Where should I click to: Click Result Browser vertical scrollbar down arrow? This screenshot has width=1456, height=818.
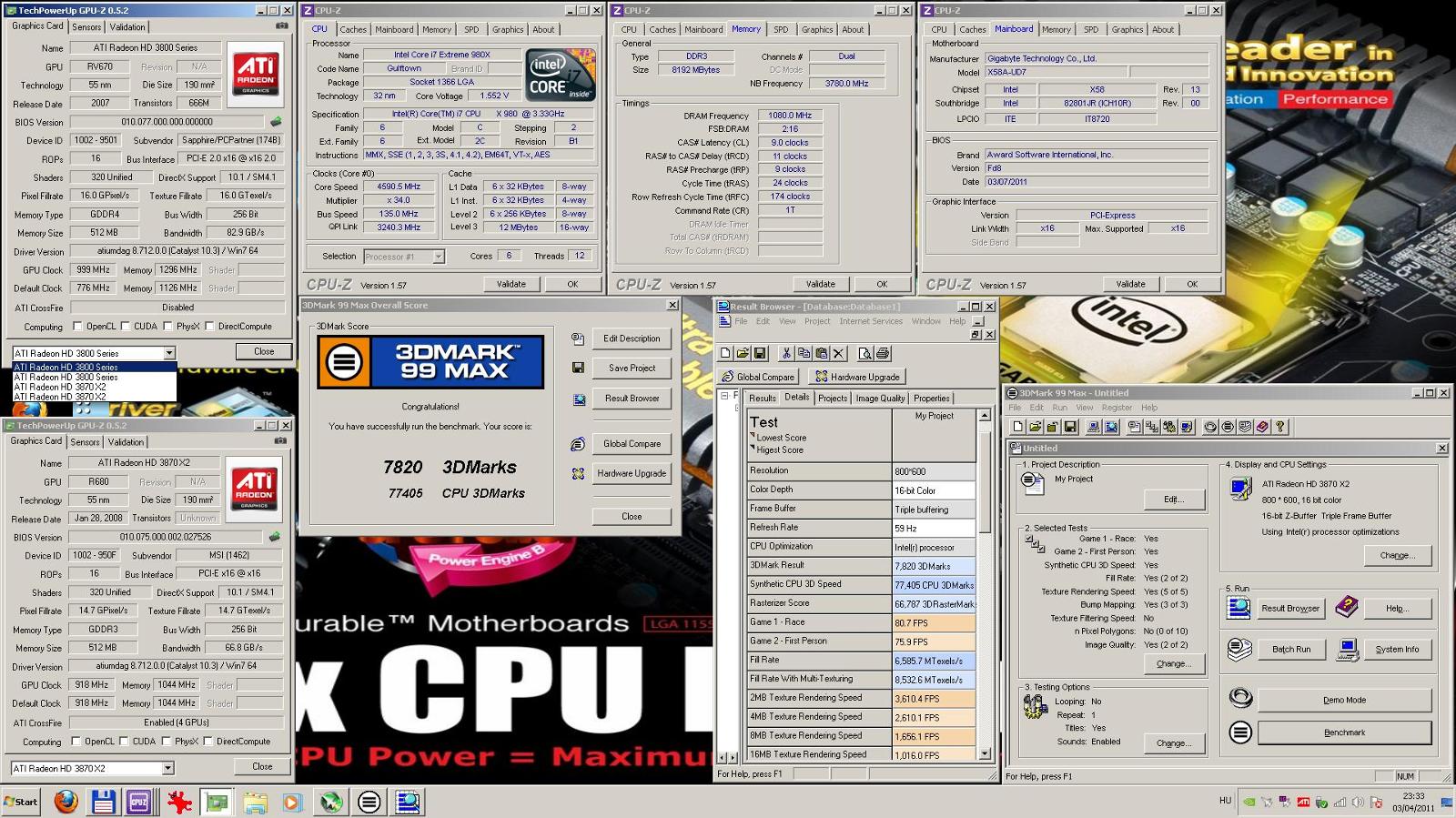pyautogui.click(x=984, y=753)
